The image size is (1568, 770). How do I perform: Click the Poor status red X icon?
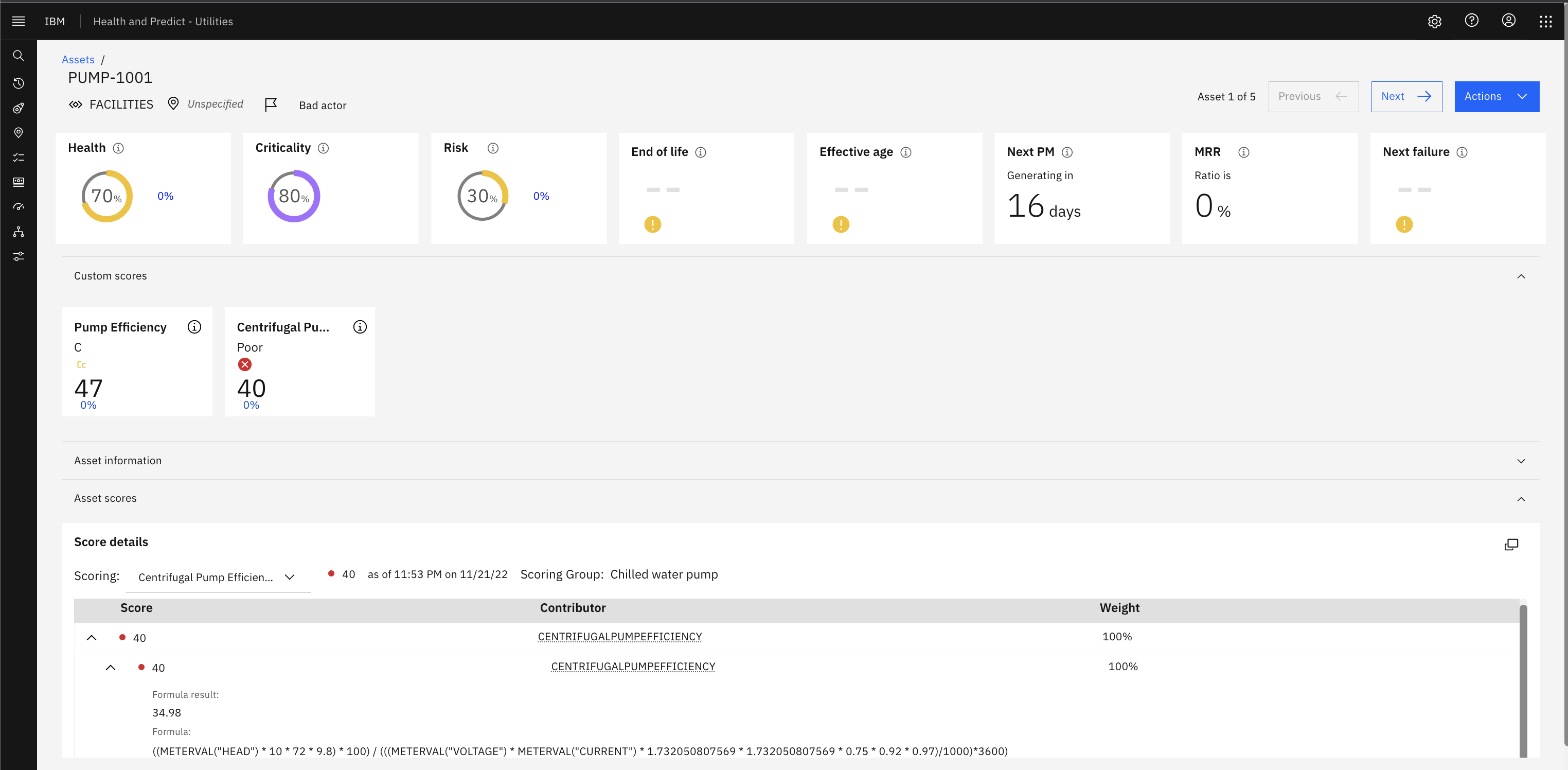tap(245, 364)
